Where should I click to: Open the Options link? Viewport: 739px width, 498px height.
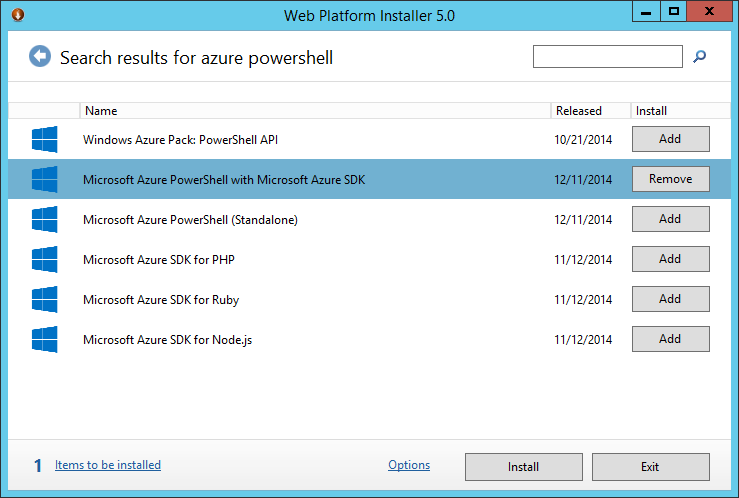pyautogui.click(x=409, y=465)
